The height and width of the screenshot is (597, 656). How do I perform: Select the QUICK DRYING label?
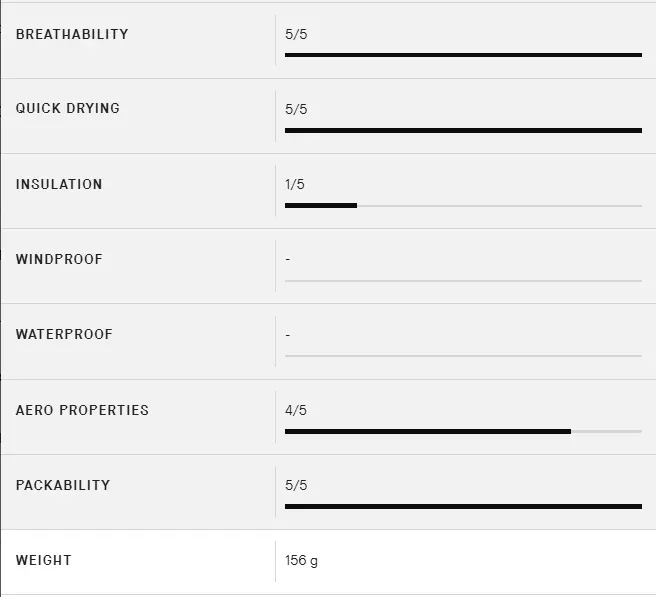(68, 108)
